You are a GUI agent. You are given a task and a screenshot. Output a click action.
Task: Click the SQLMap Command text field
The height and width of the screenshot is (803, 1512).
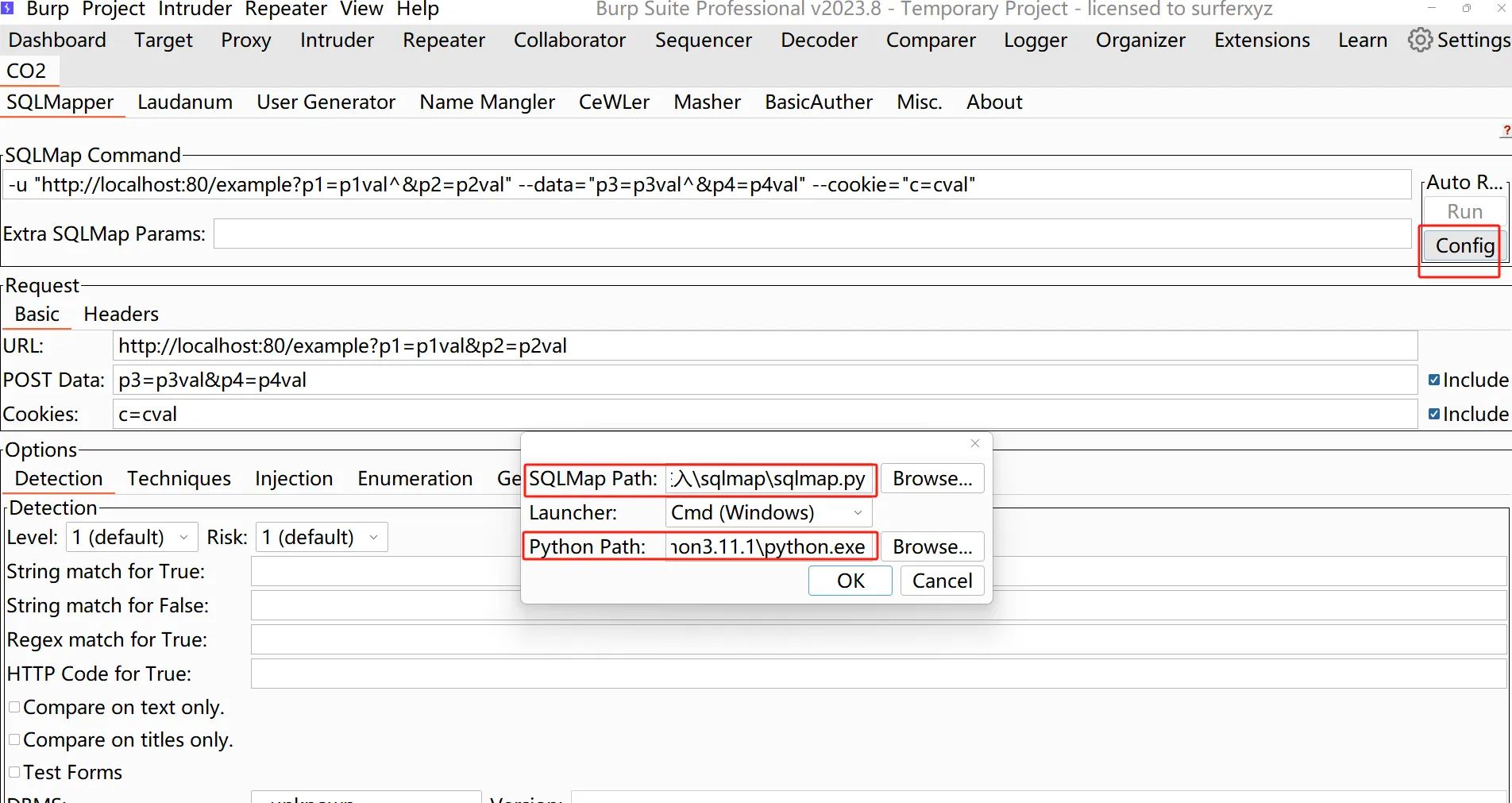[707, 184]
